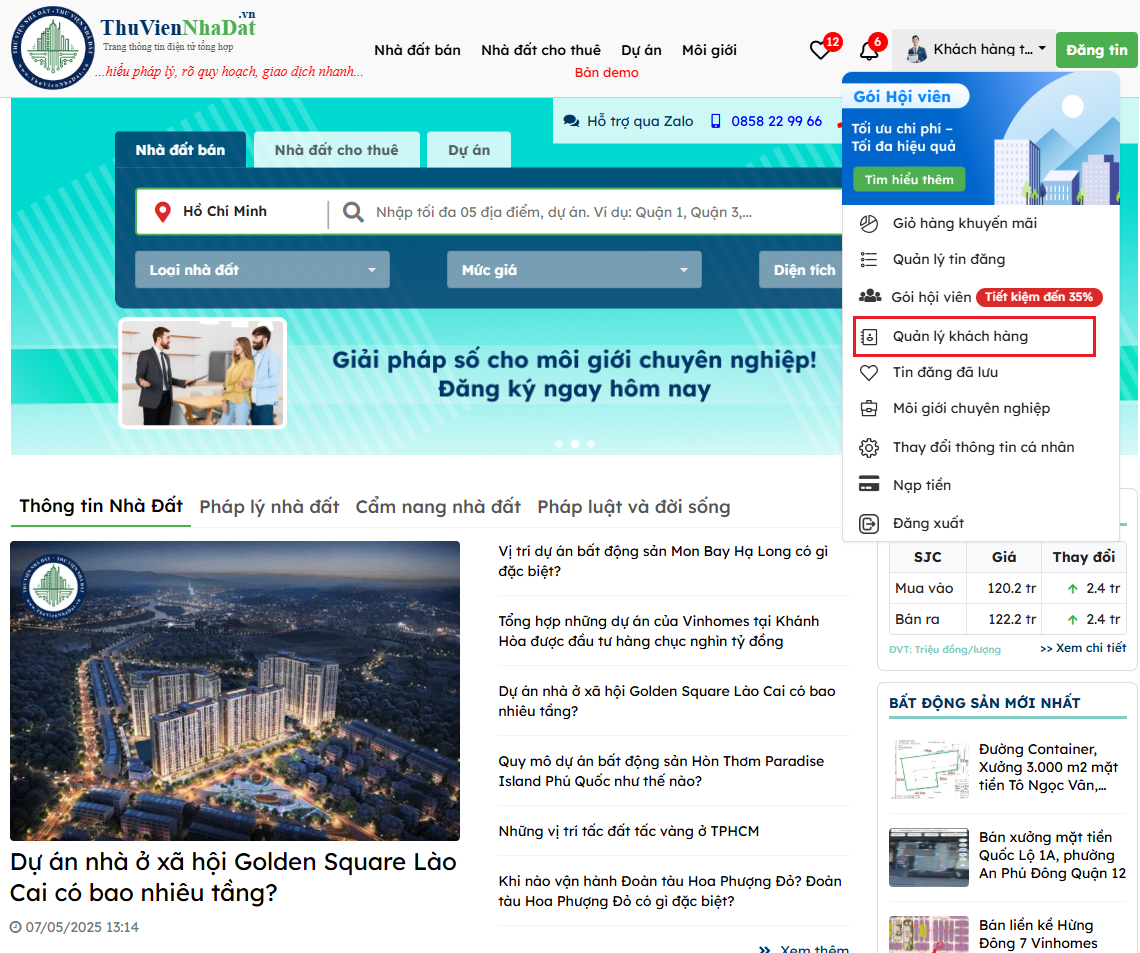The height and width of the screenshot is (953, 1140).
Task: Click the card icon next to Nạp tiền
Action: [869, 484]
